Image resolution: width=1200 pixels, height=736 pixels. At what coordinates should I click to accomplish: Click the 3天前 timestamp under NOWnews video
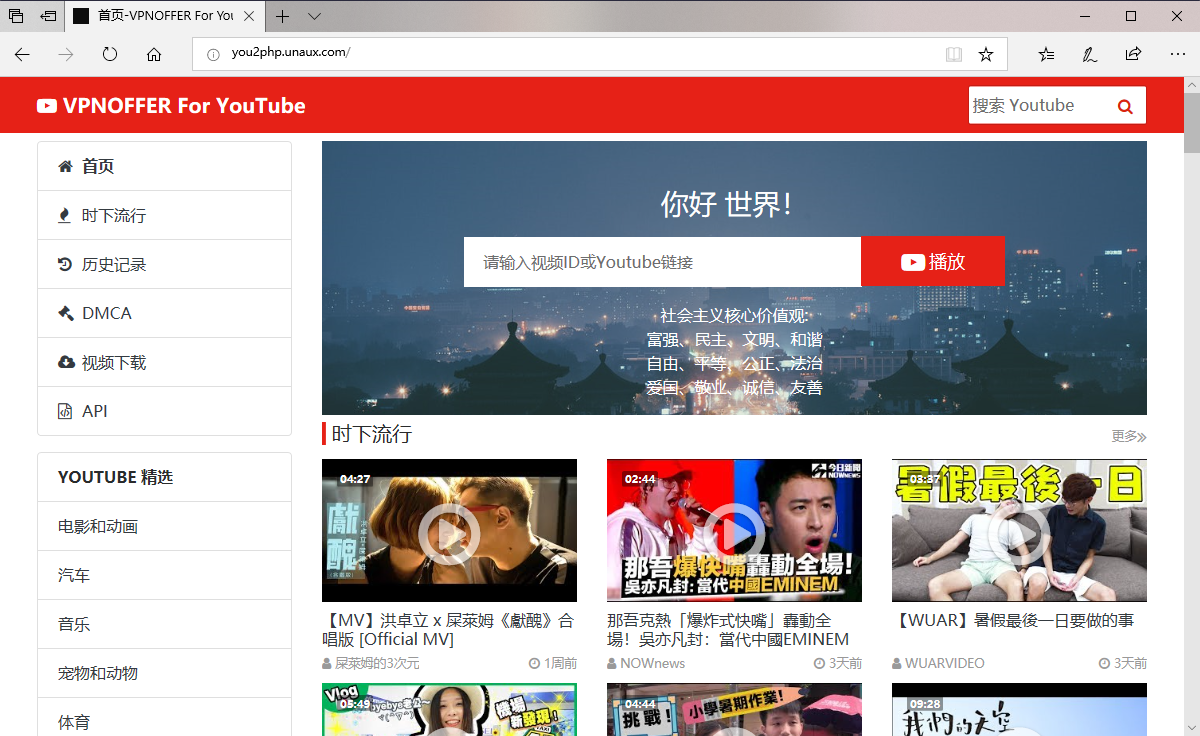(838, 663)
